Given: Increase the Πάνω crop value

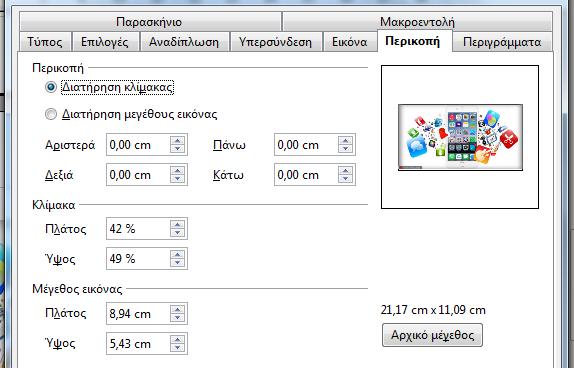Looking at the screenshot, I should pos(346,140).
